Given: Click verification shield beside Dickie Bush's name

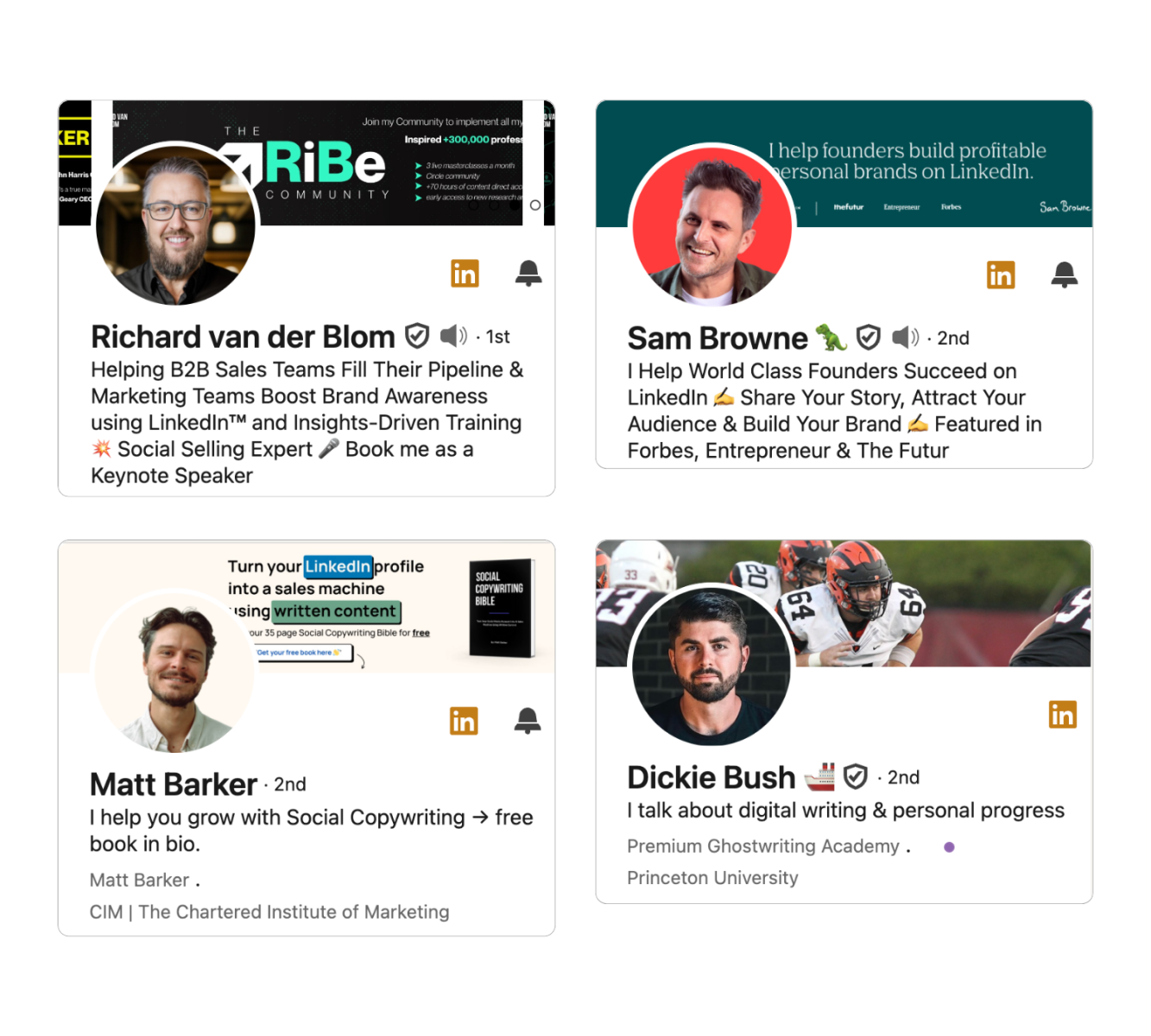Looking at the screenshot, I should tap(856, 777).
